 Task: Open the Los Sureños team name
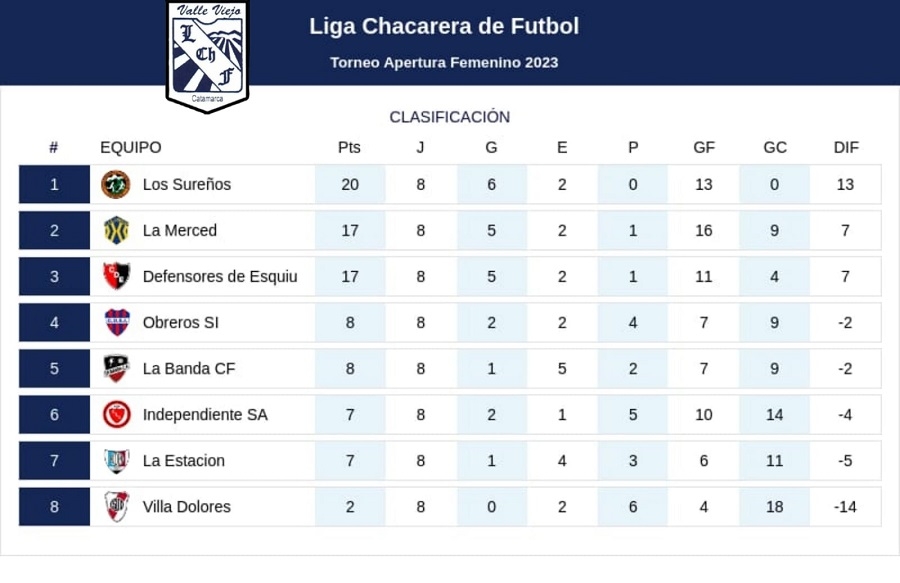187,185
